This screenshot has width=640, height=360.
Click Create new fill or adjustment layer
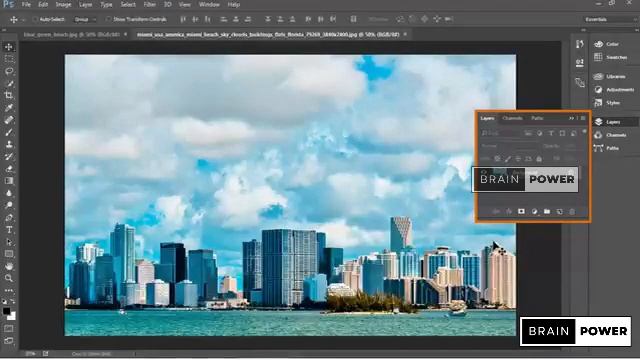click(534, 211)
